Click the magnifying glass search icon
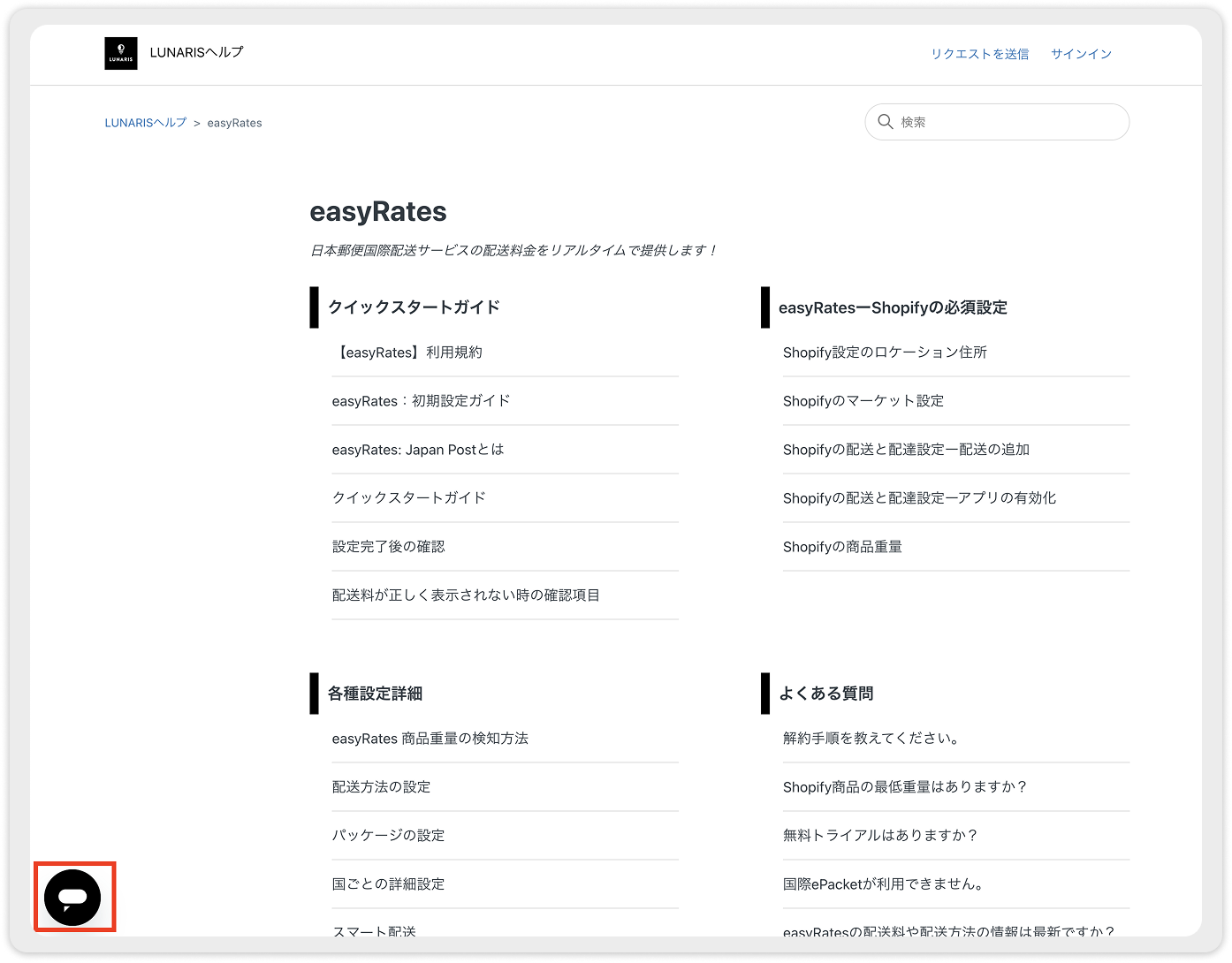1232x963 pixels. pyautogui.click(x=885, y=122)
